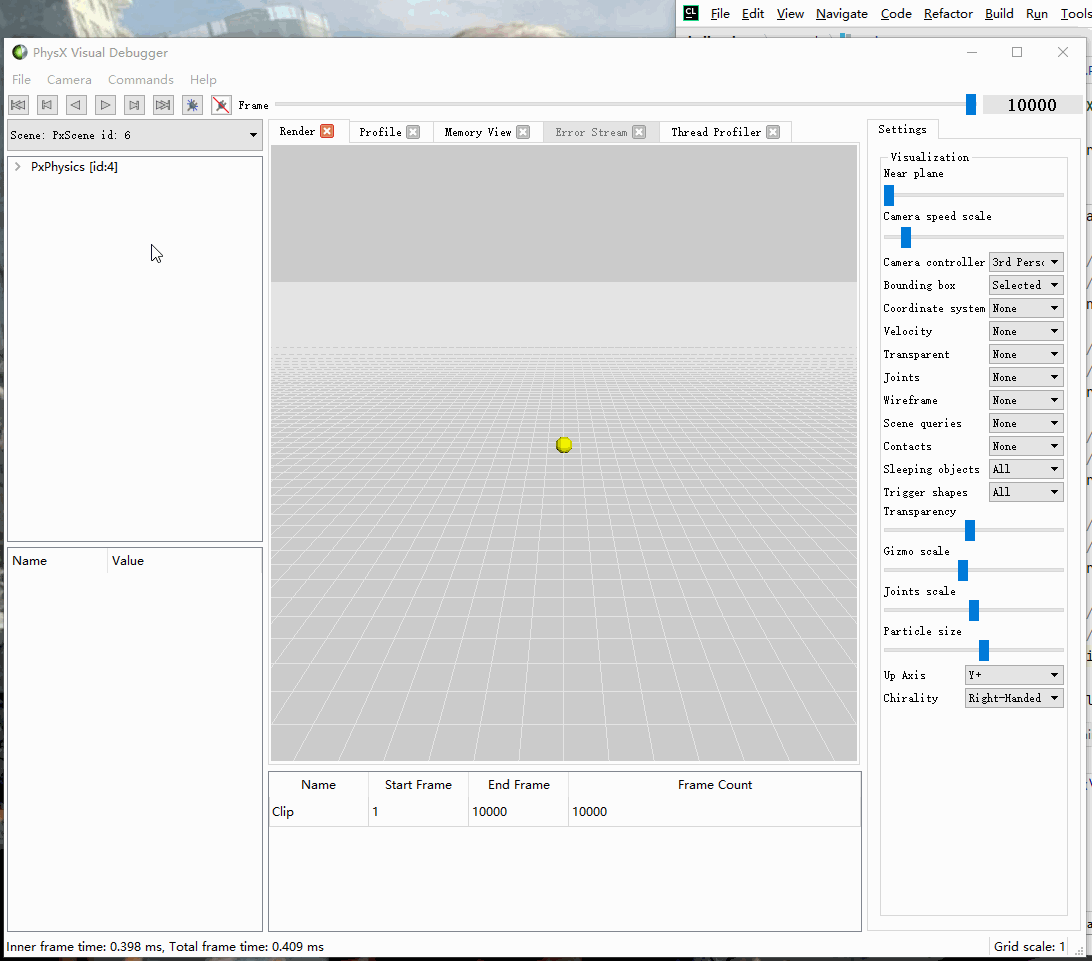
Task: Click the blue laser-burst toolbar icon
Action: pos(192,105)
